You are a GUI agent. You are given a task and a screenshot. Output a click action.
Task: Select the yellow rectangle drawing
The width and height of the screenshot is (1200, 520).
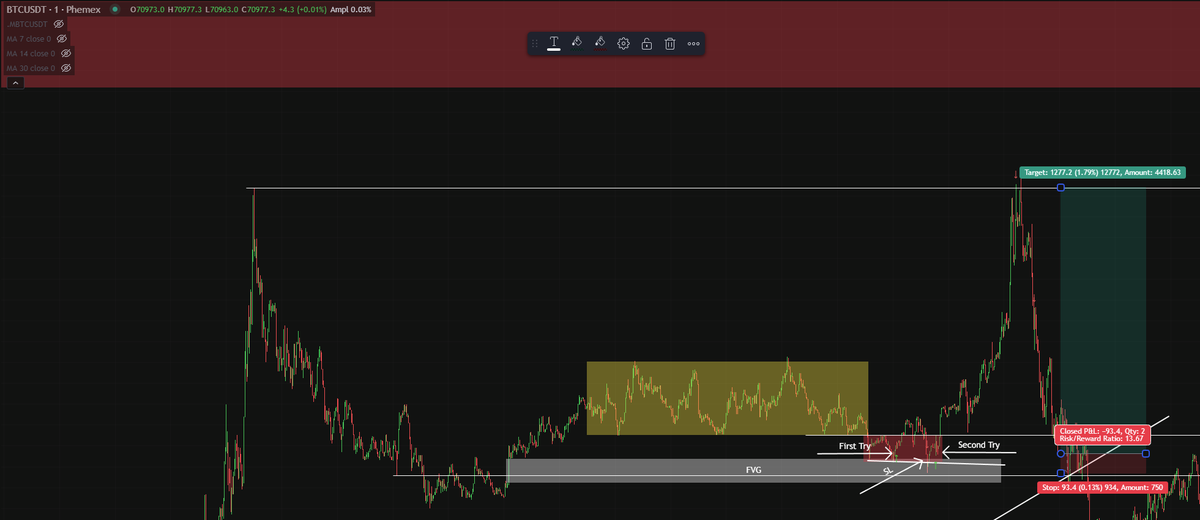click(x=727, y=398)
